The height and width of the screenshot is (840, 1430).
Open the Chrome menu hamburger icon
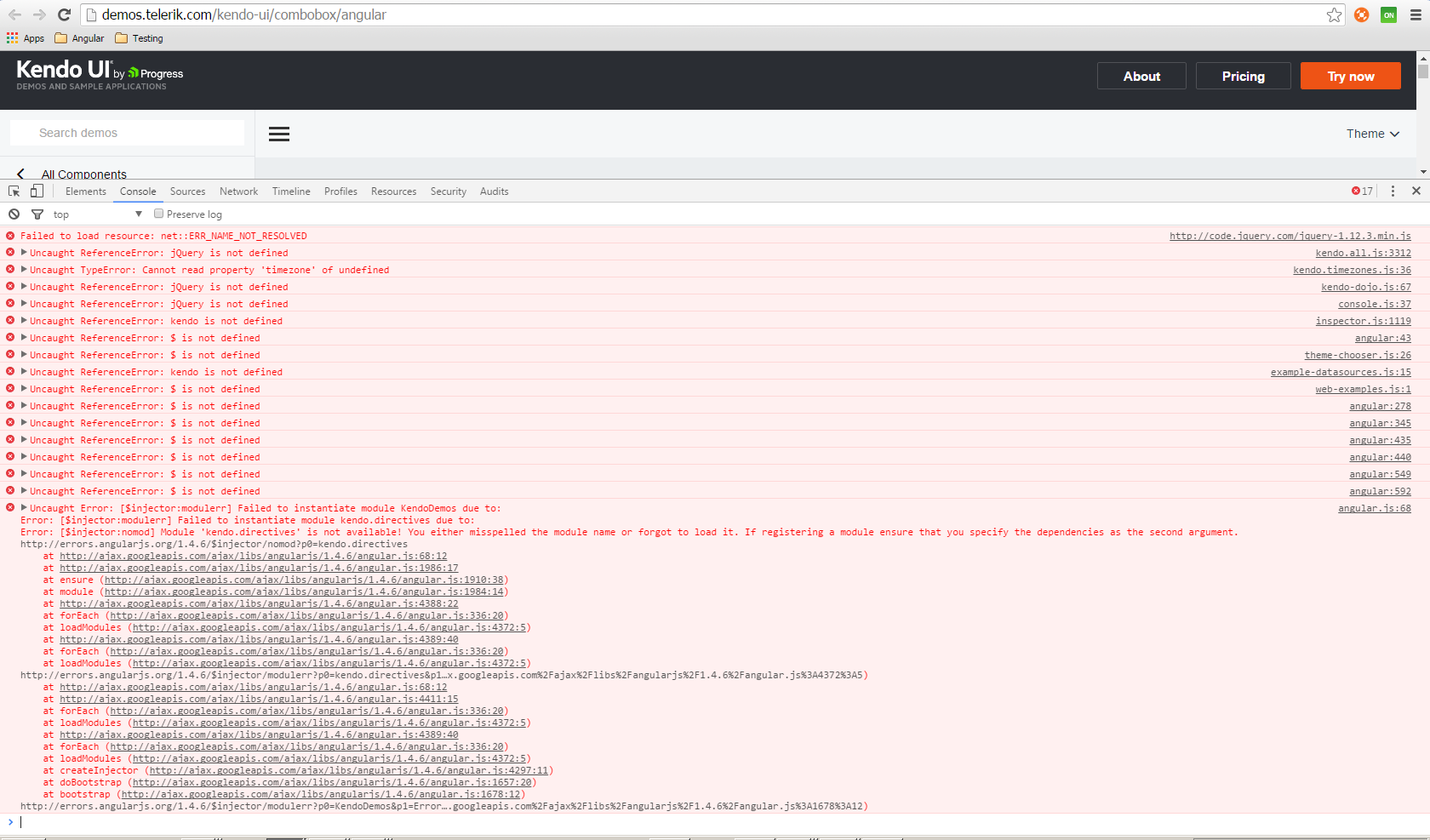tap(1416, 14)
